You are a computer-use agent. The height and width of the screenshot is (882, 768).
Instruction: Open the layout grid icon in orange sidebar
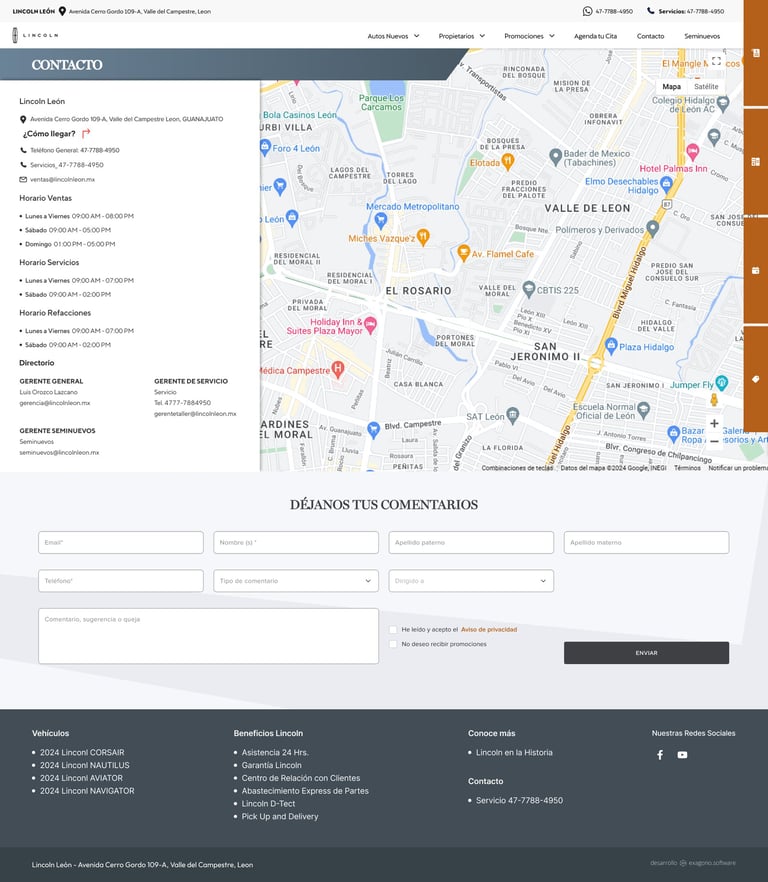click(756, 162)
